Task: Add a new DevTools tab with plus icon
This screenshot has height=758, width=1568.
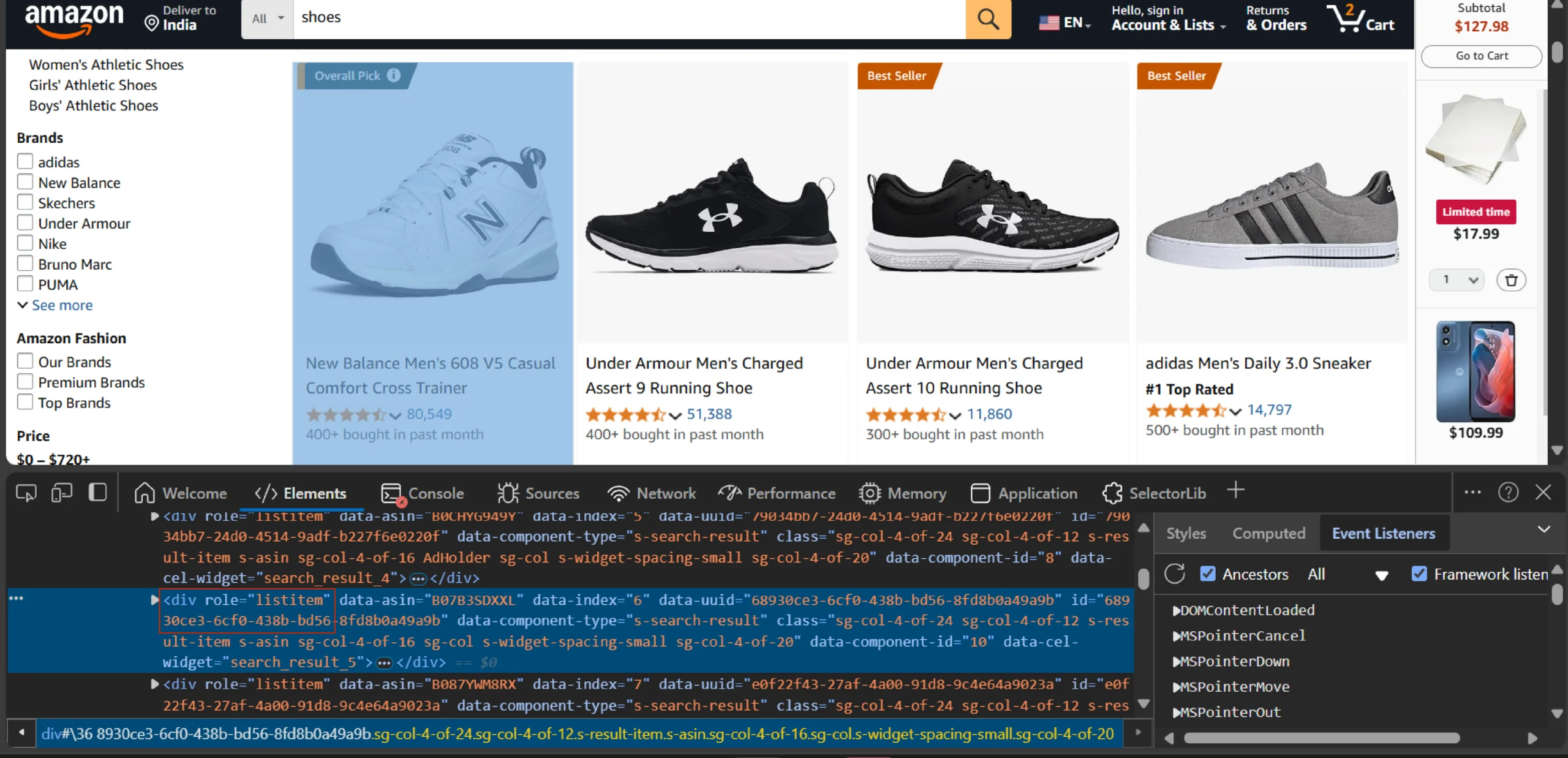Action: (x=1236, y=491)
